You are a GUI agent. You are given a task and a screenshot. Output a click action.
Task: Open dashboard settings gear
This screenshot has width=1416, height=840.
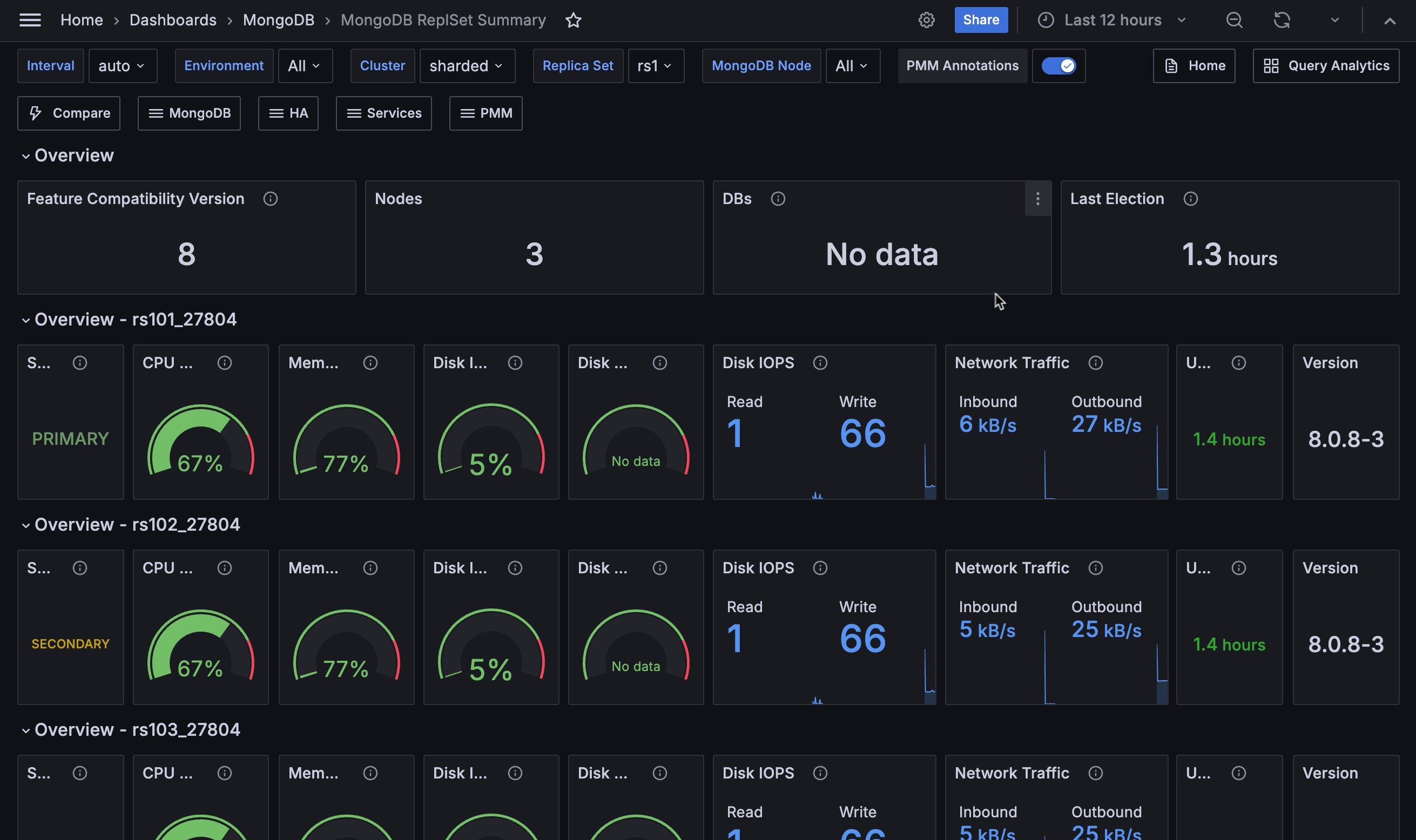pyautogui.click(x=926, y=21)
